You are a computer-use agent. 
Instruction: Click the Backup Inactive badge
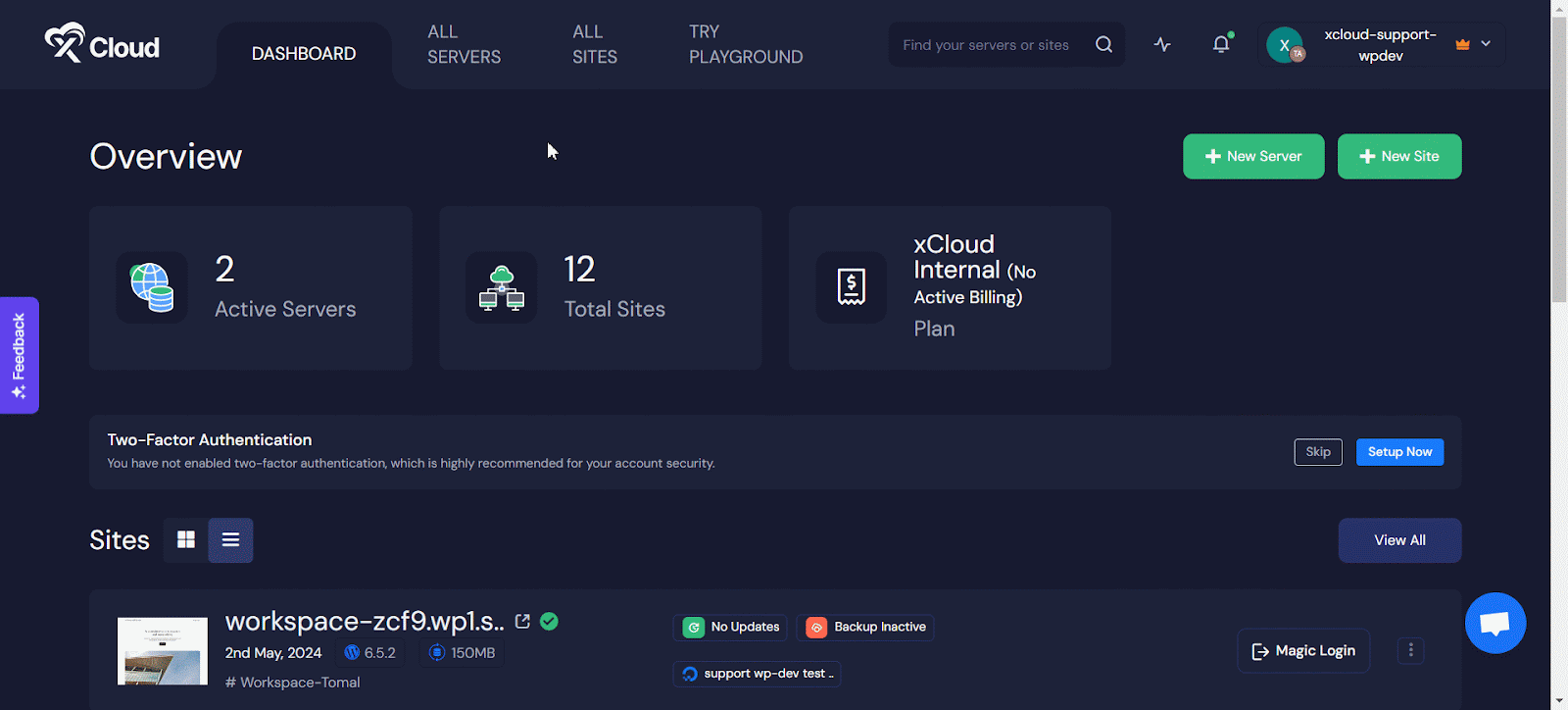click(x=865, y=628)
